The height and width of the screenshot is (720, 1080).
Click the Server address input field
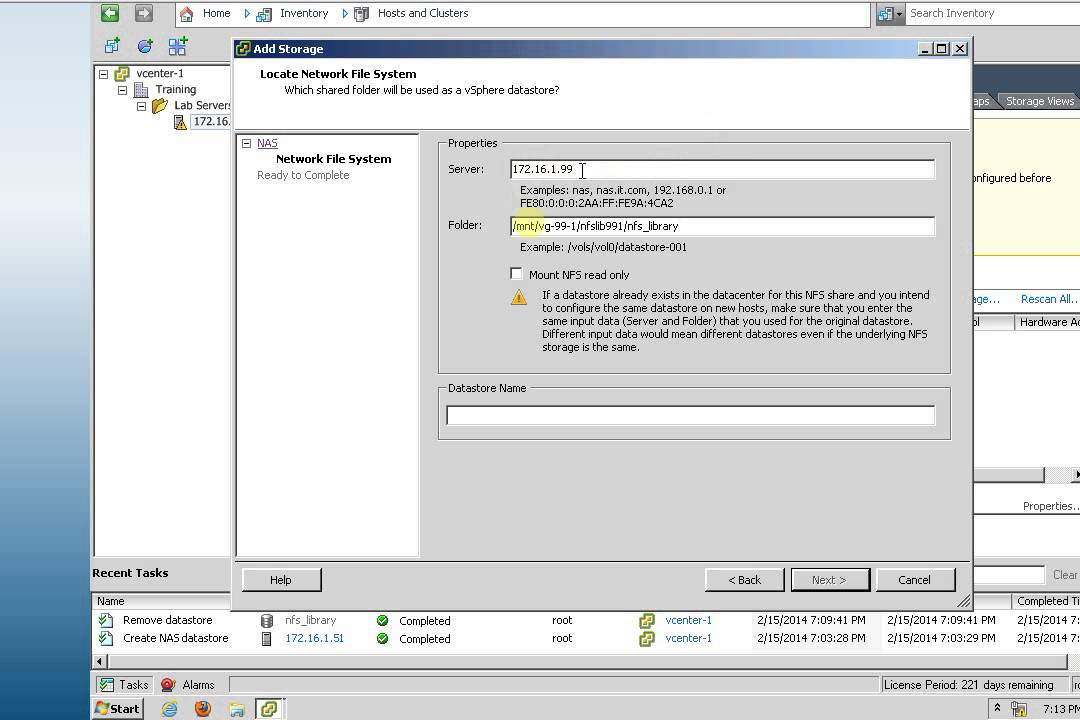coord(723,169)
